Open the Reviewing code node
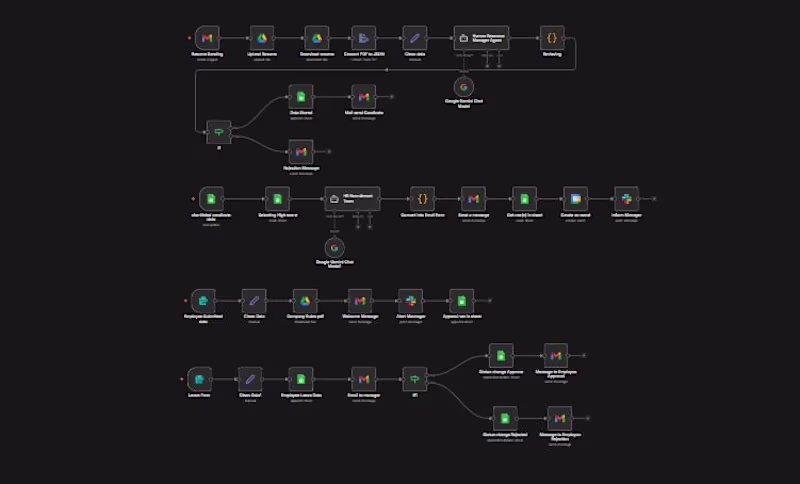Image resolution: width=800 pixels, height=484 pixels. point(552,38)
